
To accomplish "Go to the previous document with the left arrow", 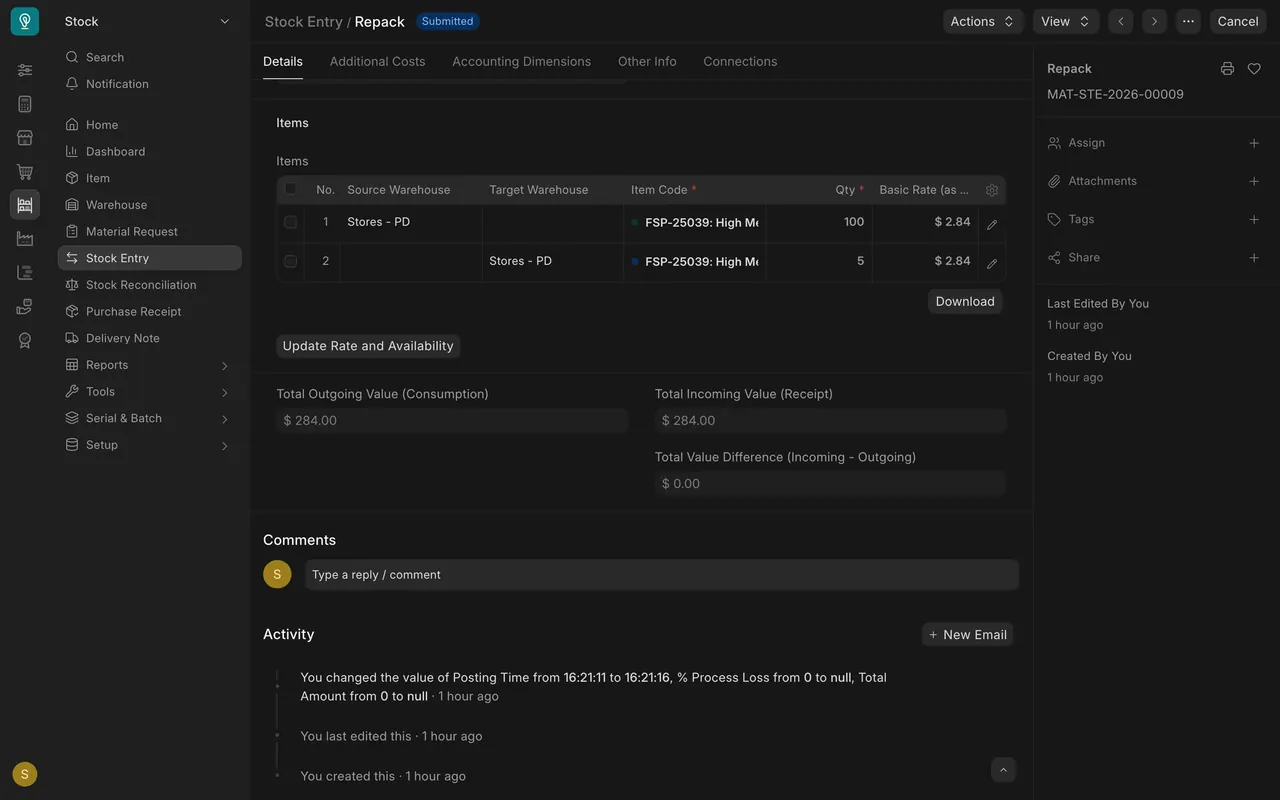I will click(x=1121, y=21).
